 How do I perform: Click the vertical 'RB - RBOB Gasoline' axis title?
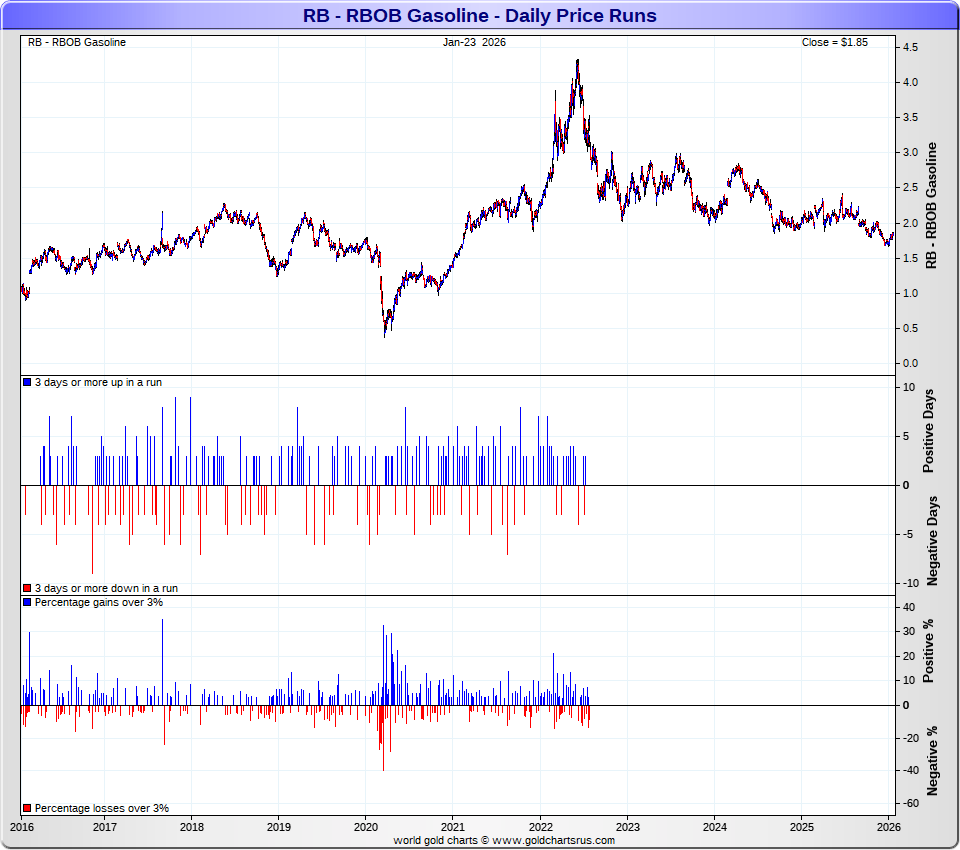[x=931, y=205]
